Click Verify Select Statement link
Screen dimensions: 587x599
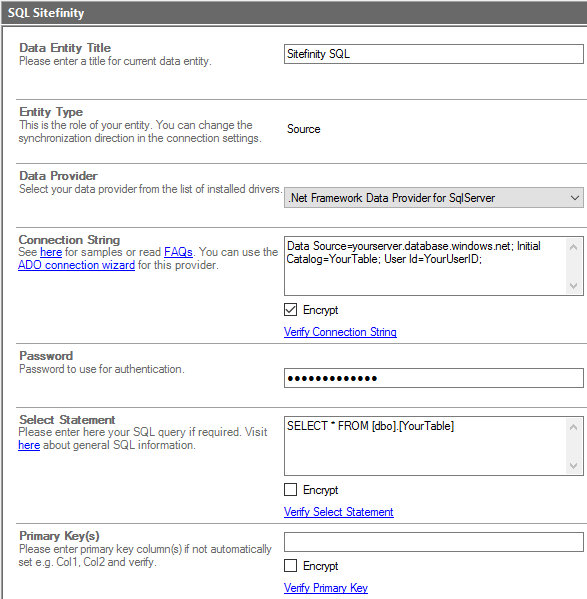pyautogui.click(x=339, y=512)
